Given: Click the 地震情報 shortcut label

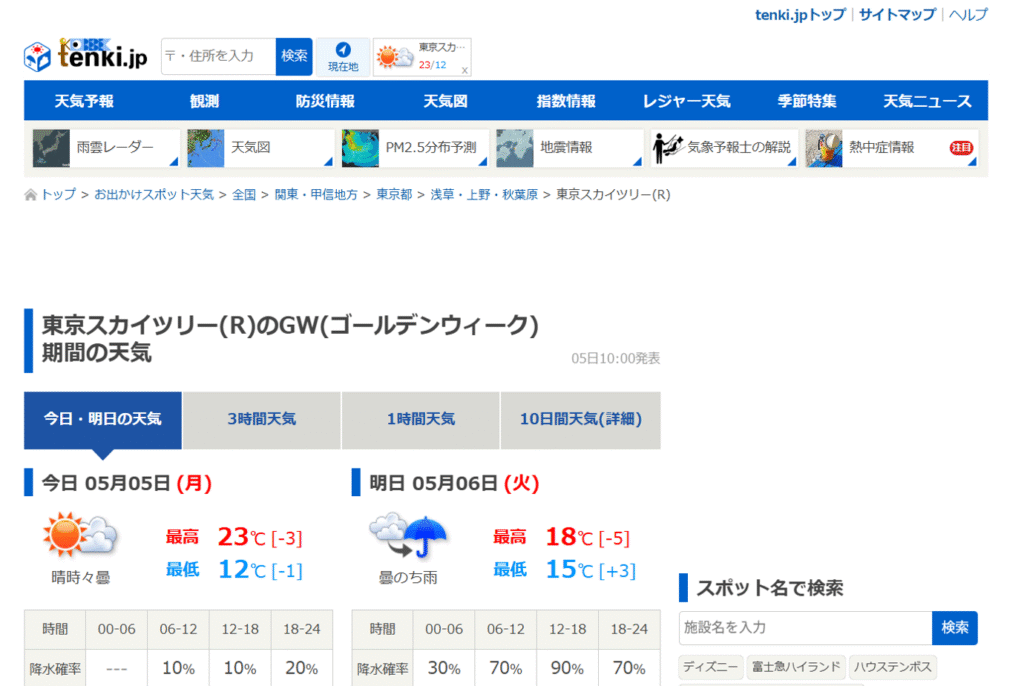Looking at the screenshot, I should click(x=566, y=148).
